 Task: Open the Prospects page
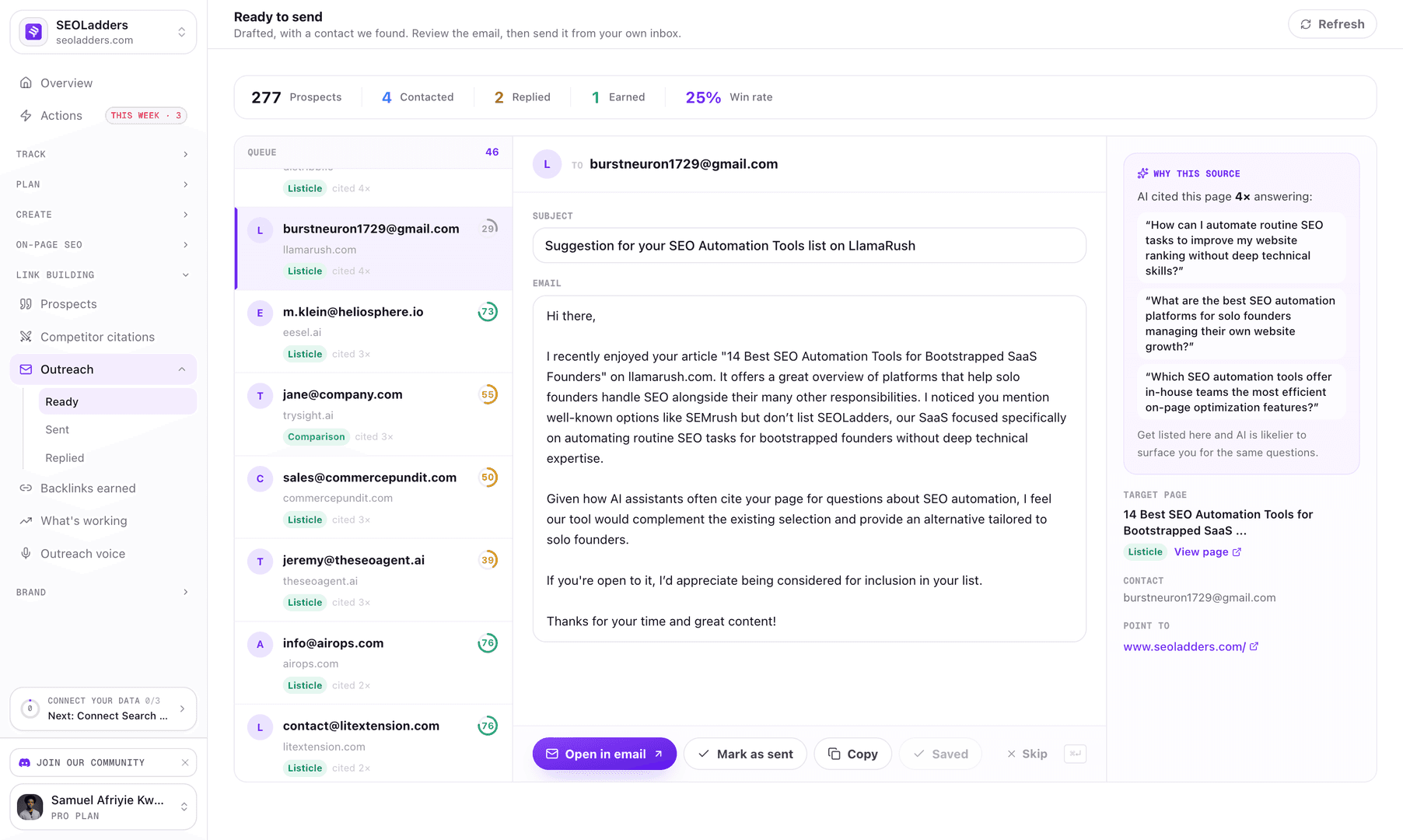103,304
